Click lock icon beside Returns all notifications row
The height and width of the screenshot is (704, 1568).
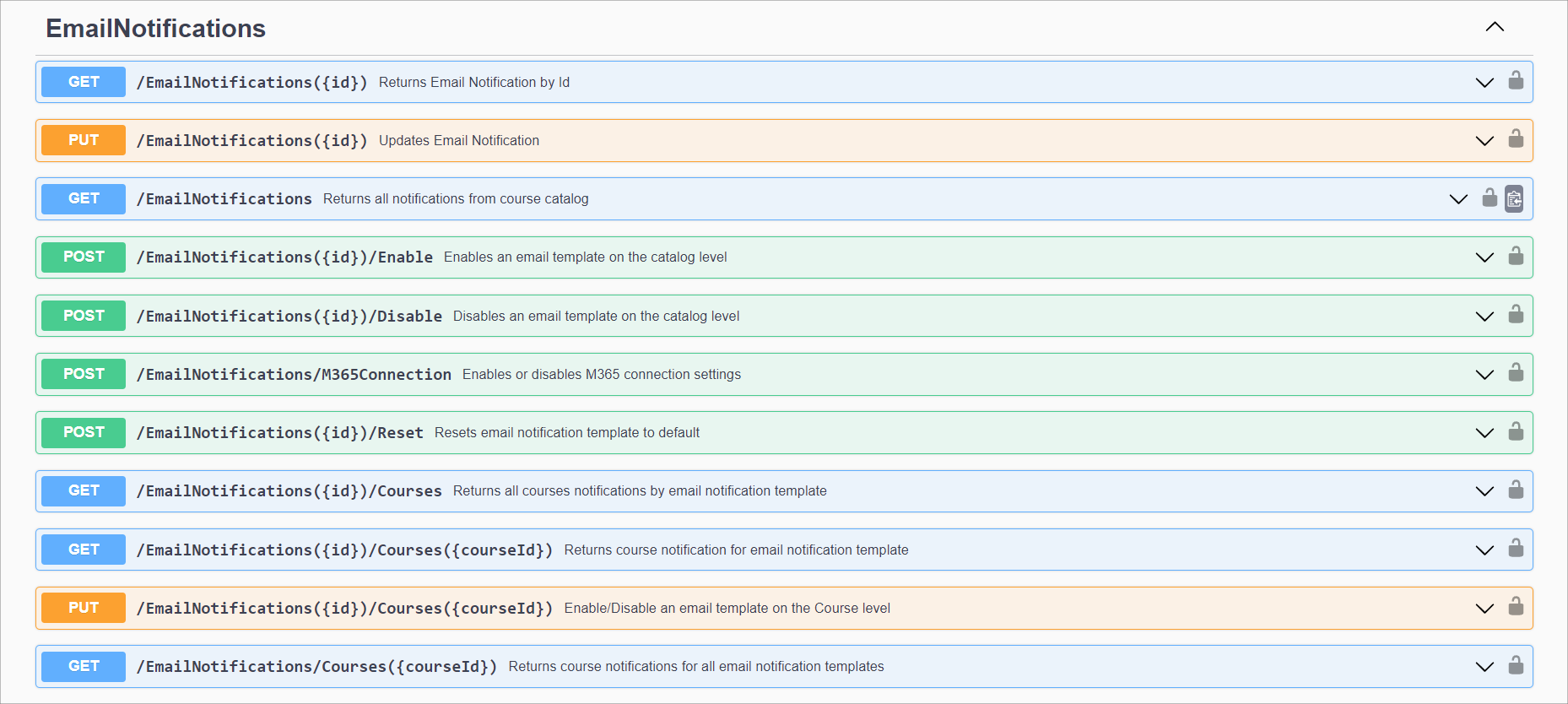point(1490,198)
